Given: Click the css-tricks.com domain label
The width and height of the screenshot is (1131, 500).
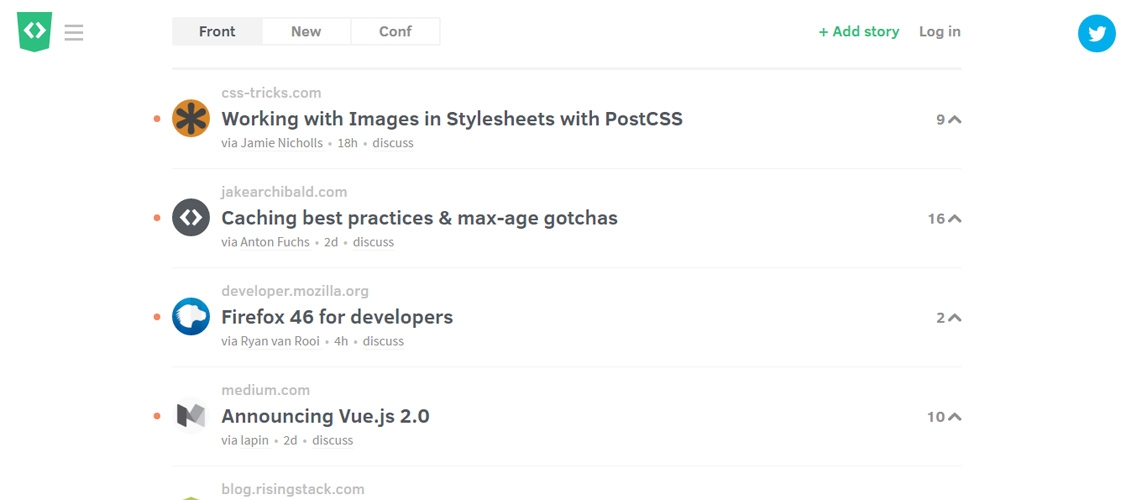Looking at the screenshot, I should click(271, 93).
